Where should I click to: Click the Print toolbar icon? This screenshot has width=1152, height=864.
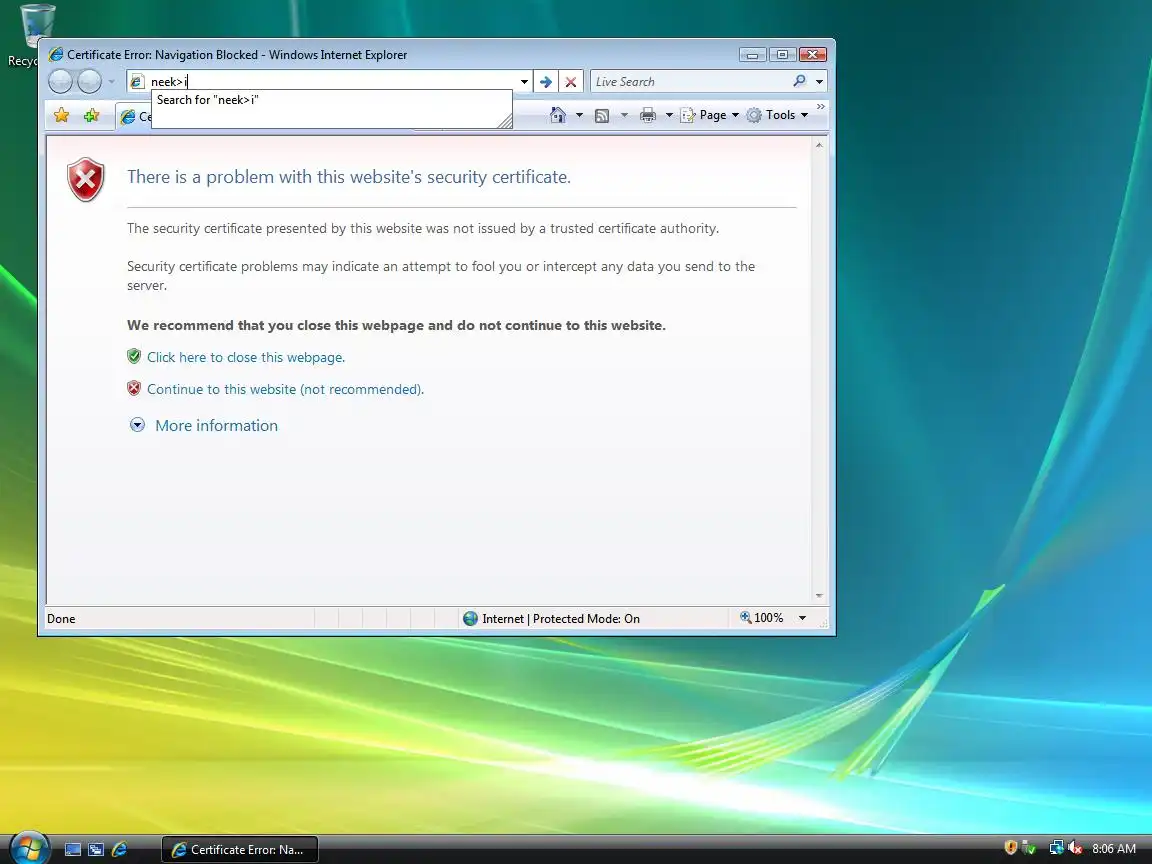647,115
